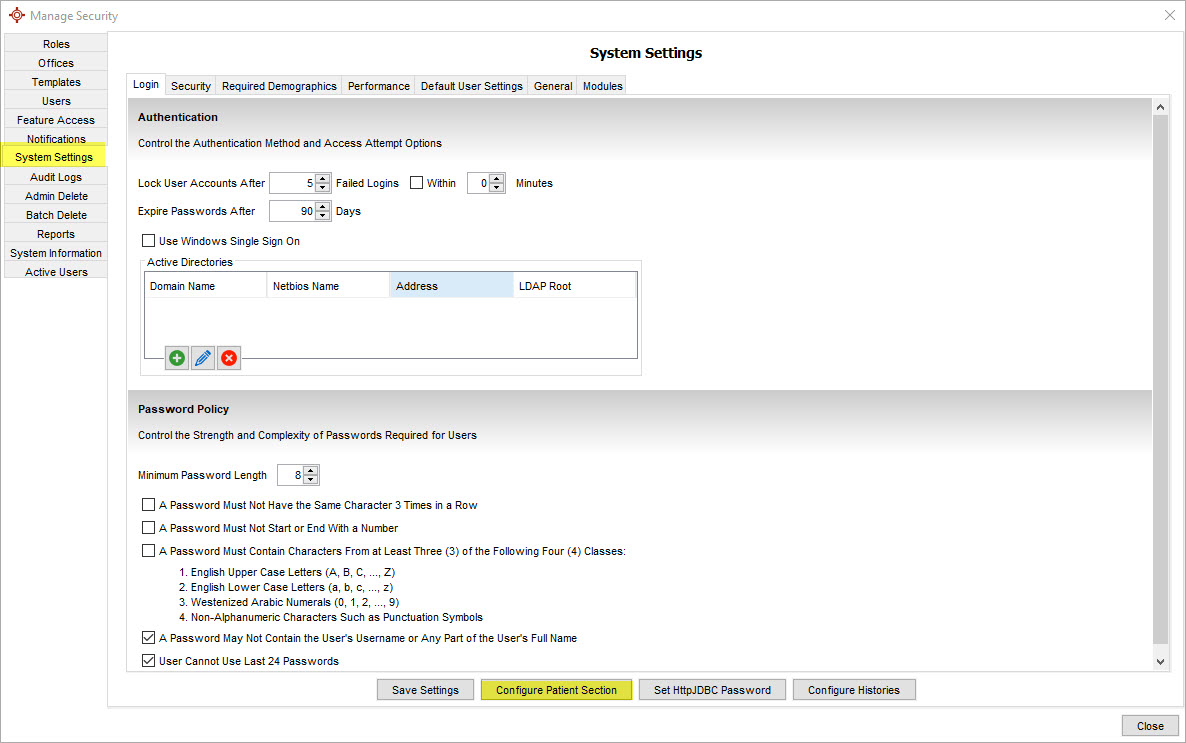Open the Required Demographics tab
Image resolution: width=1186 pixels, height=743 pixels.
click(x=279, y=86)
